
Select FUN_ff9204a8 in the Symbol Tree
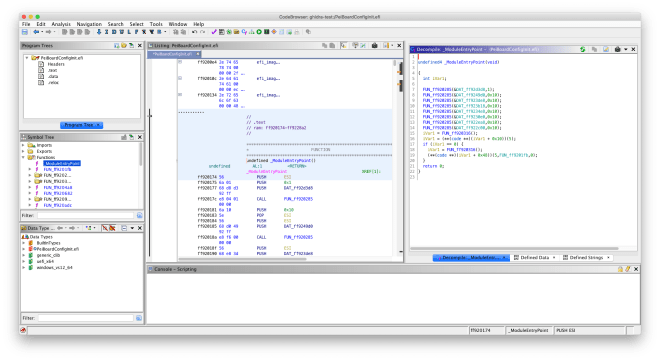tap(58, 187)
